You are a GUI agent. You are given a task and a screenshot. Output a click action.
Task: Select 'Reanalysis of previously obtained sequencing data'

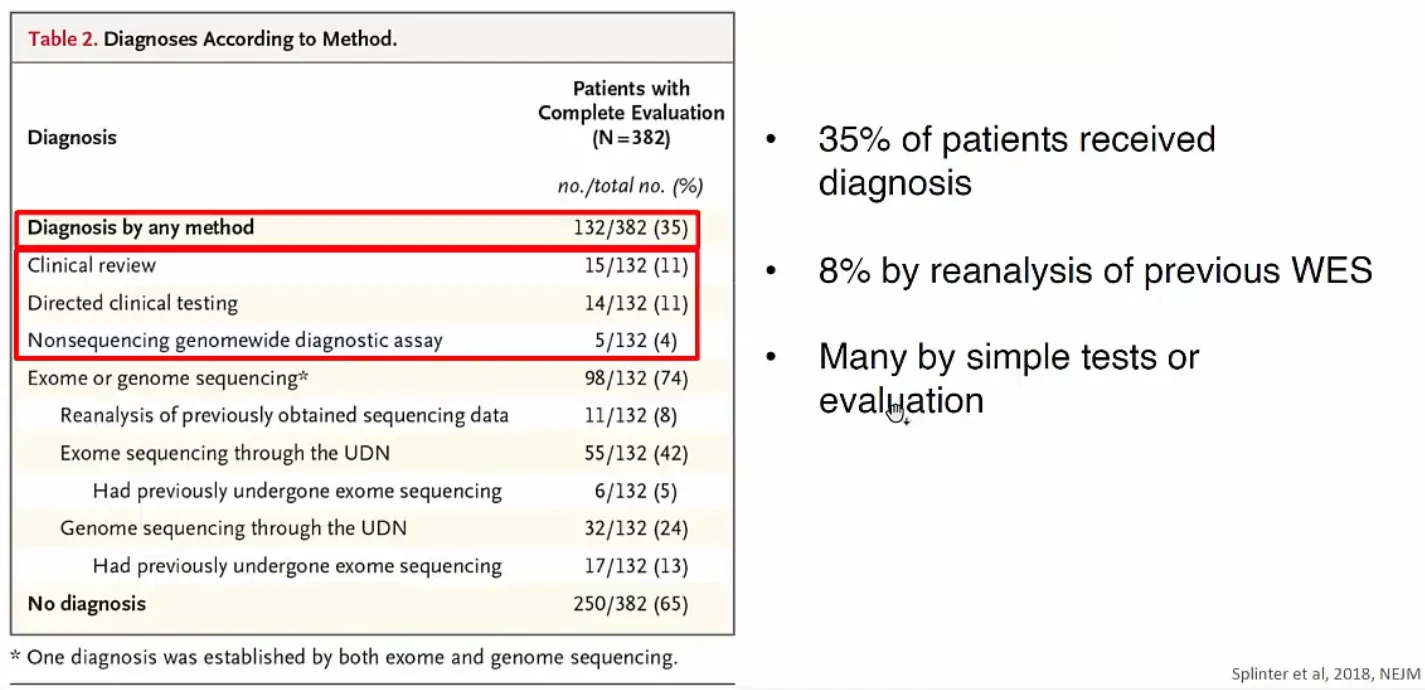284,415
